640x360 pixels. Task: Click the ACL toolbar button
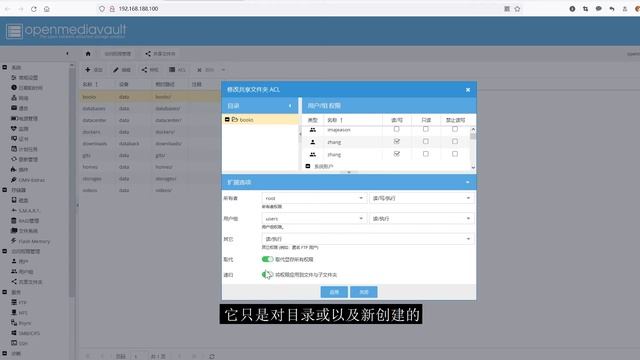[x=177, y=70]
